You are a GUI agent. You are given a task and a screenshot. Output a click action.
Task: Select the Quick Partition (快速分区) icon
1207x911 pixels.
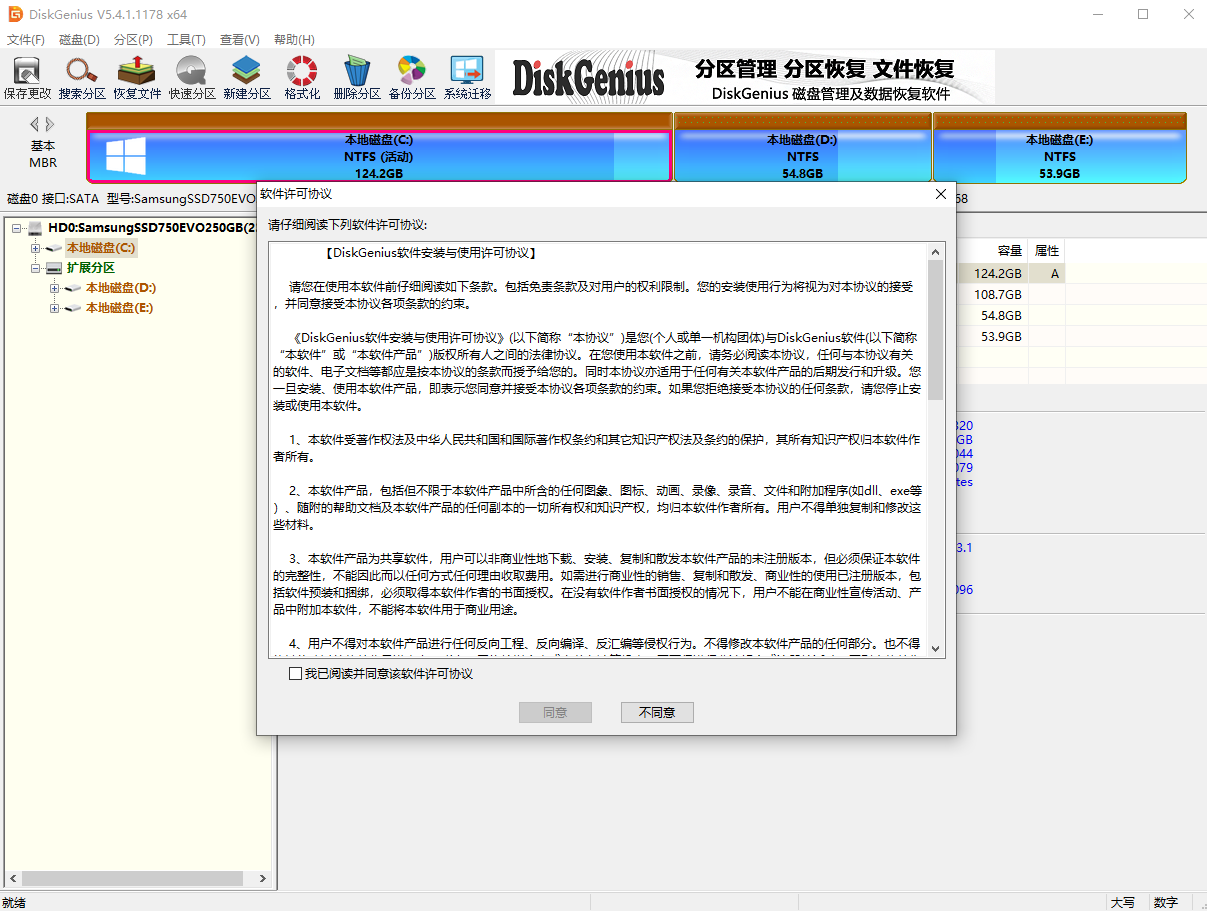tap(192, 77)
